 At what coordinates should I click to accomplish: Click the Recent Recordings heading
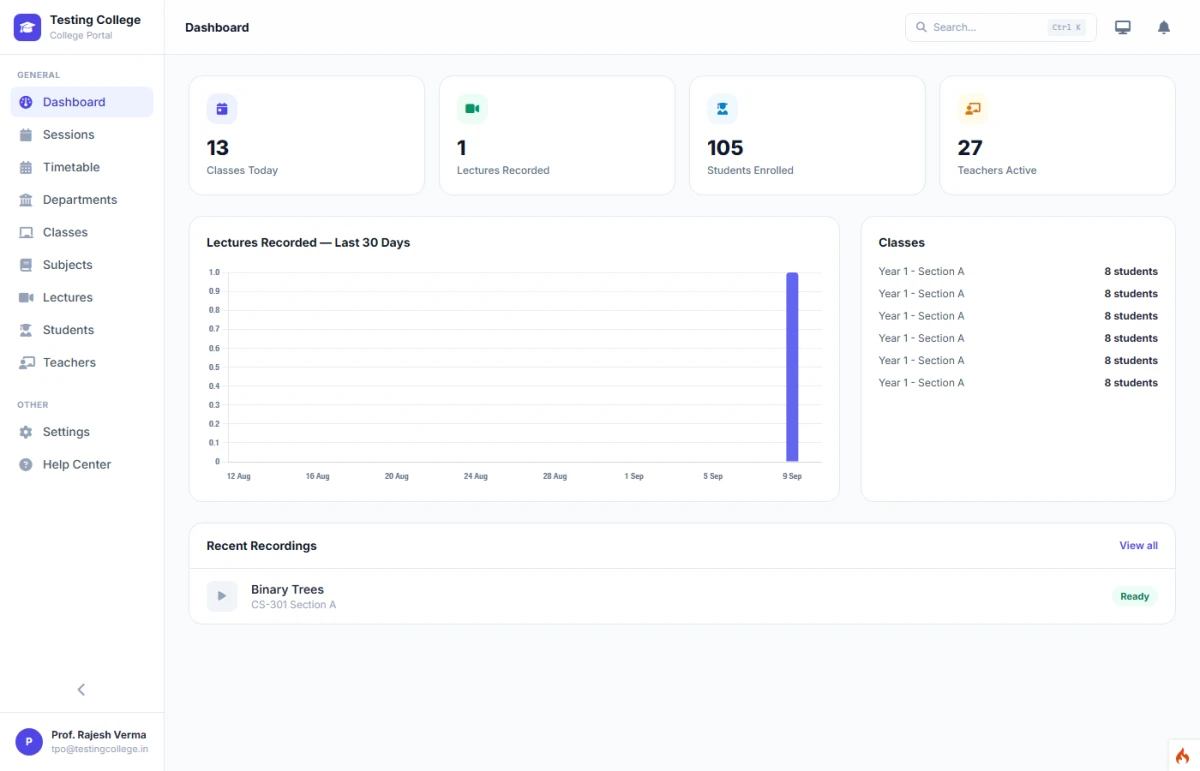click(x=261, y=546)
